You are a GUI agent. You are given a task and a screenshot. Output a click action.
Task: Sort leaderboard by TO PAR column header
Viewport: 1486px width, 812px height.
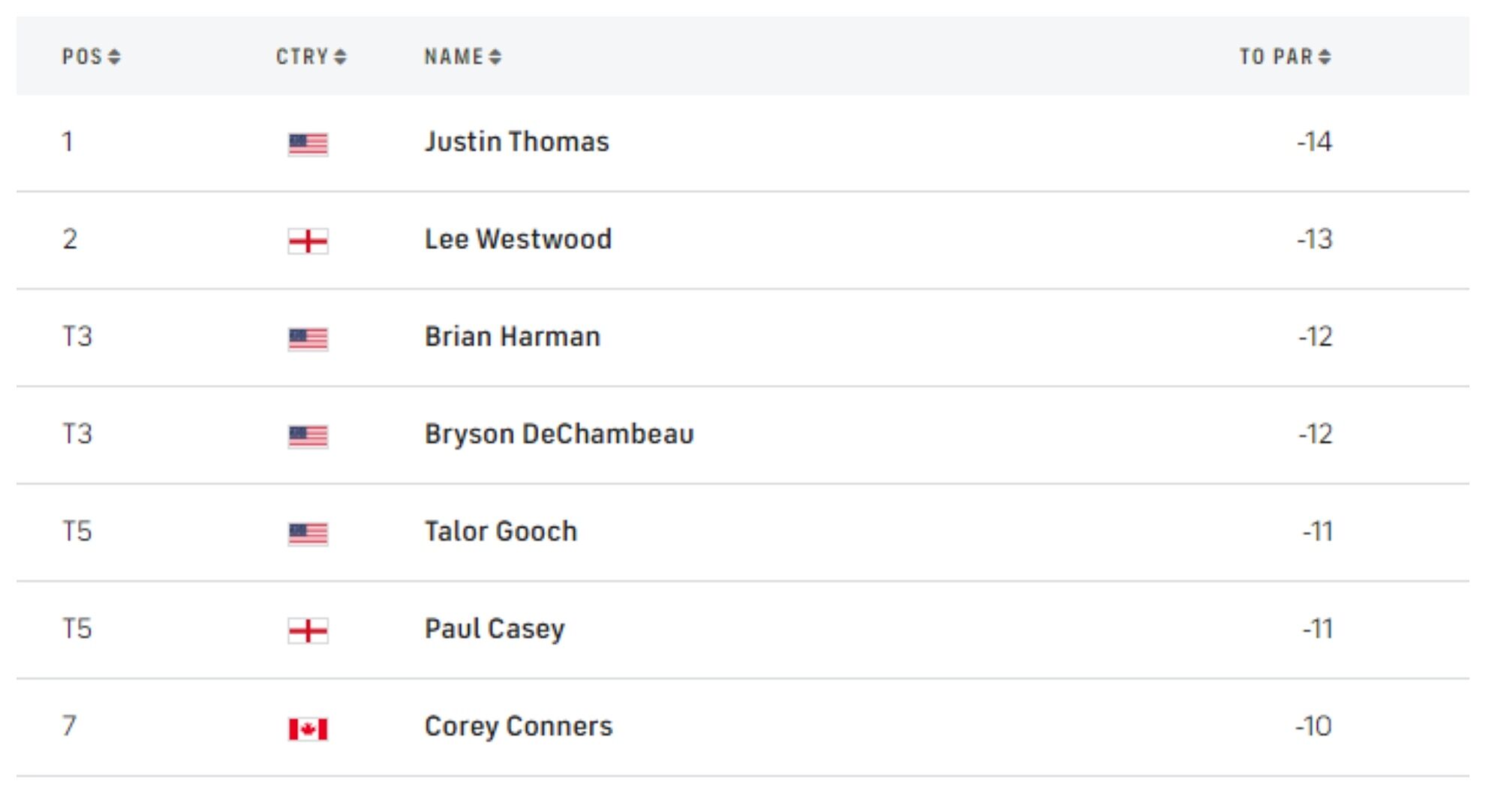(1284, 57)
